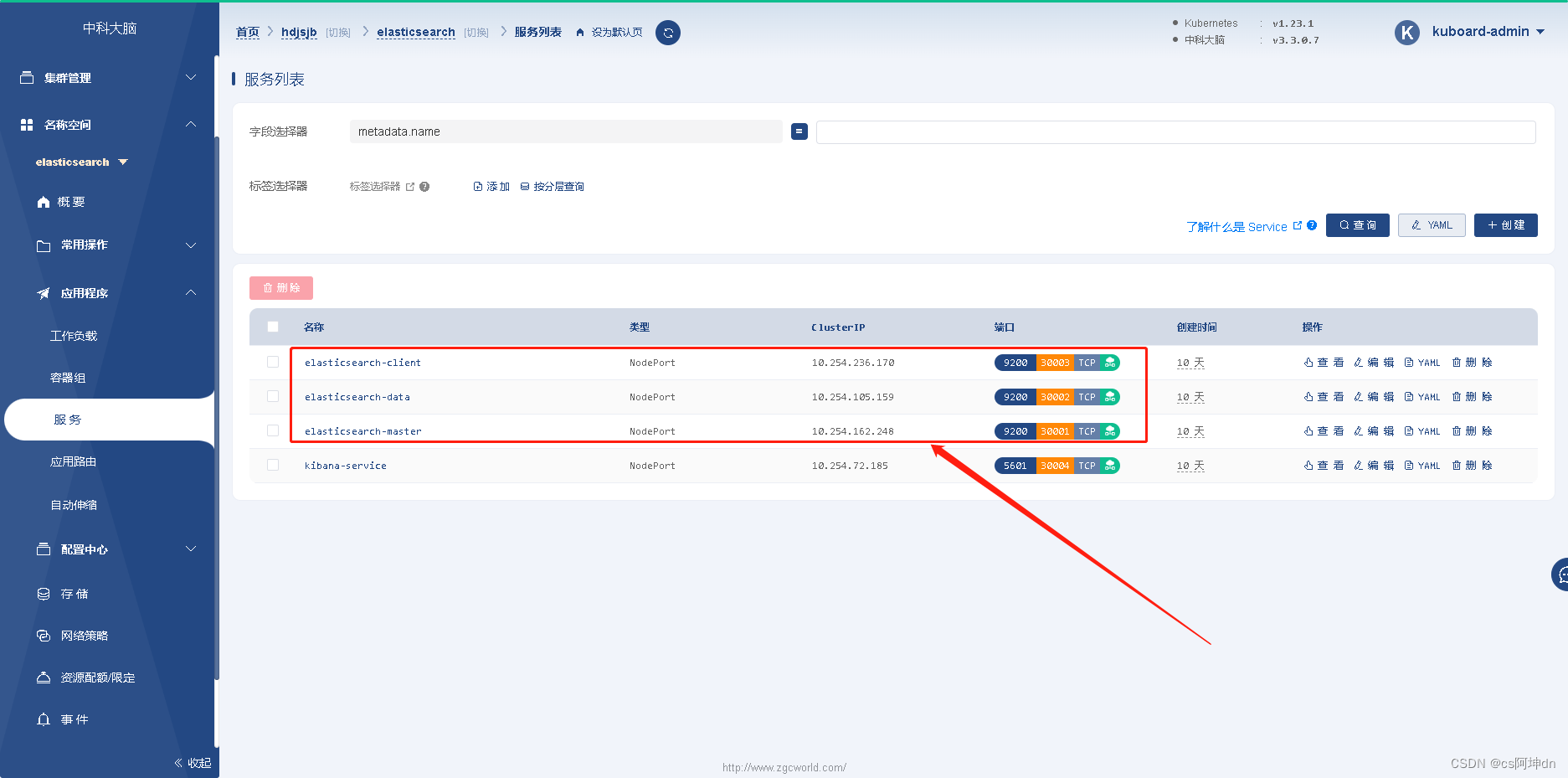Click the help icon next to 了解什么是 Service
The width and height of the screenshot is (1568, 778).
click(1312, 225)
